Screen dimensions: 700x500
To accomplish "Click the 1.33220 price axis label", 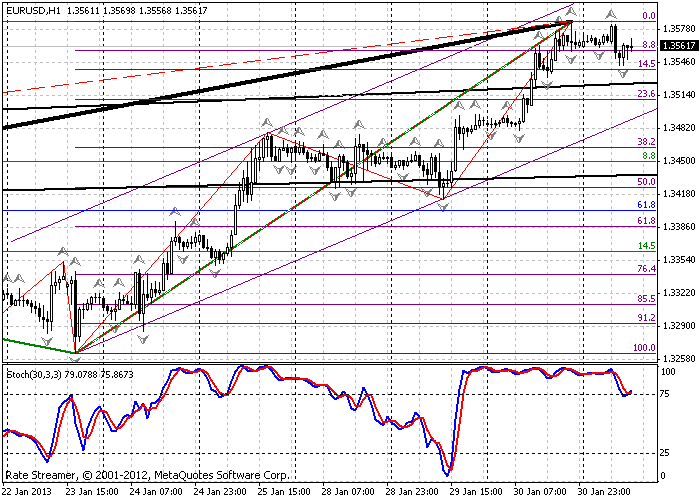I will coord(679,293).
